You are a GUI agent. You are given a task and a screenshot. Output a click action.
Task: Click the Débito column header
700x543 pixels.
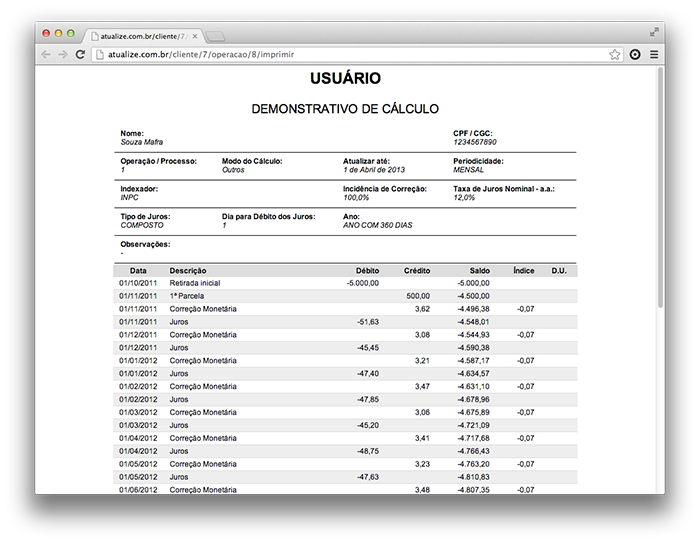coord(367,271)
